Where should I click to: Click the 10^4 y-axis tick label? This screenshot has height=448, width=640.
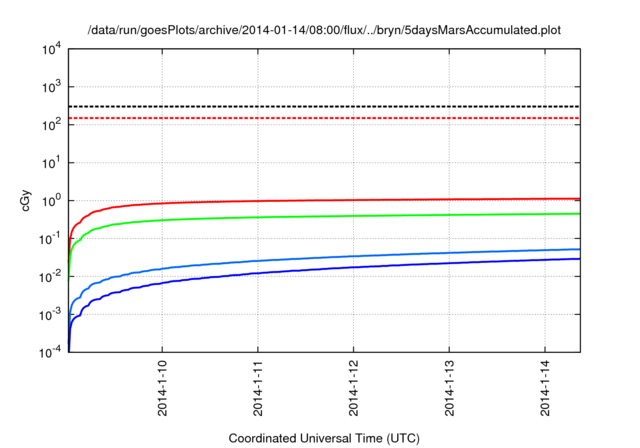point(51,49)
